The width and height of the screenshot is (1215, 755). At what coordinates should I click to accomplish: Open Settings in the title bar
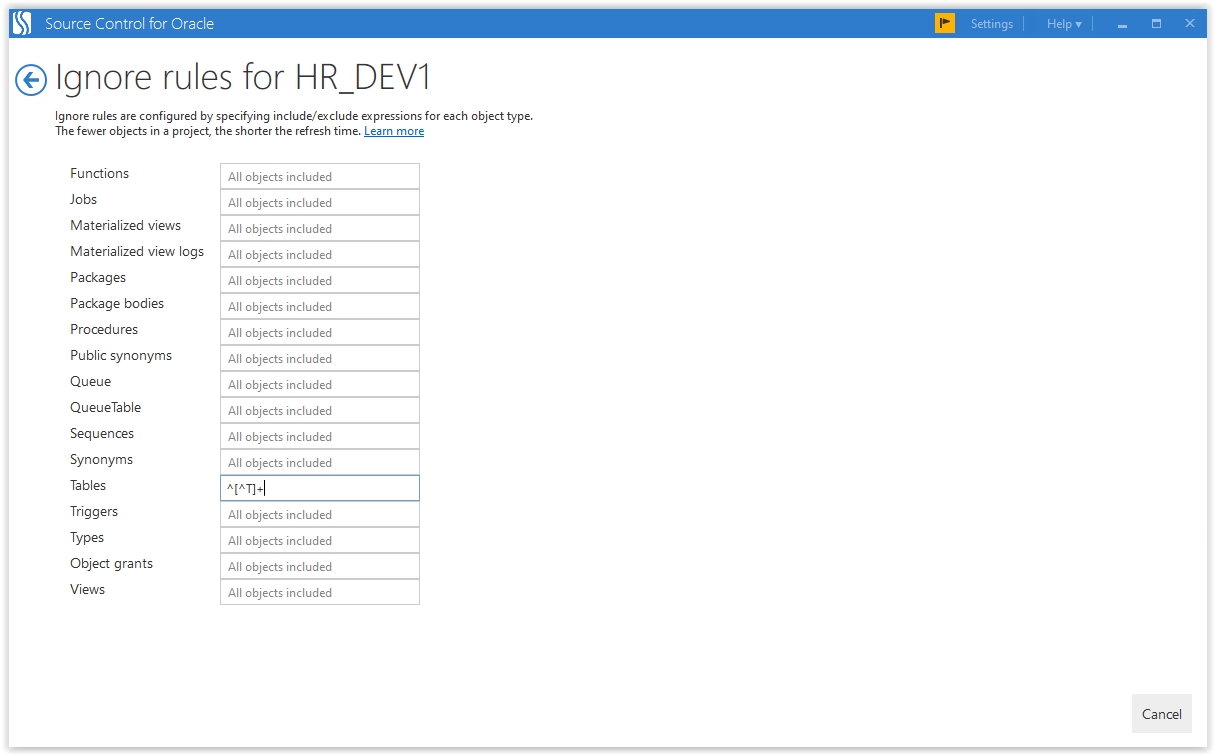pos(991,24)
